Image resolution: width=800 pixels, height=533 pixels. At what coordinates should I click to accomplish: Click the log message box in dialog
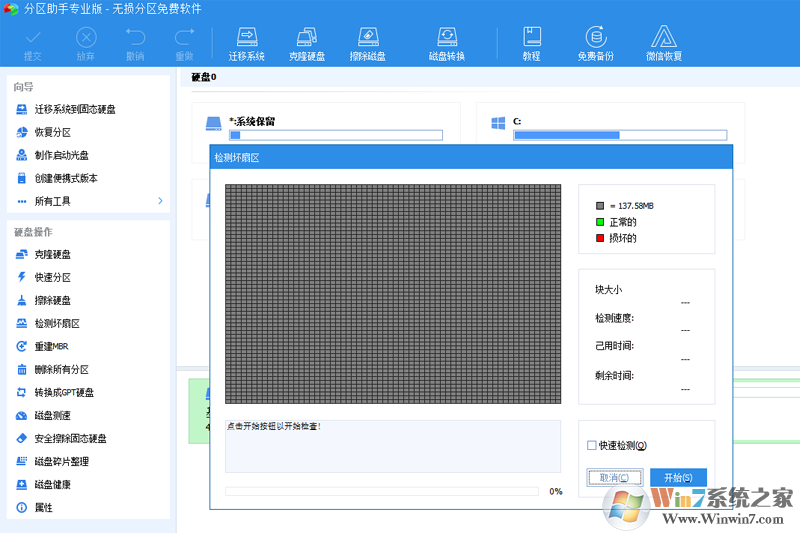tap(393, 446)
